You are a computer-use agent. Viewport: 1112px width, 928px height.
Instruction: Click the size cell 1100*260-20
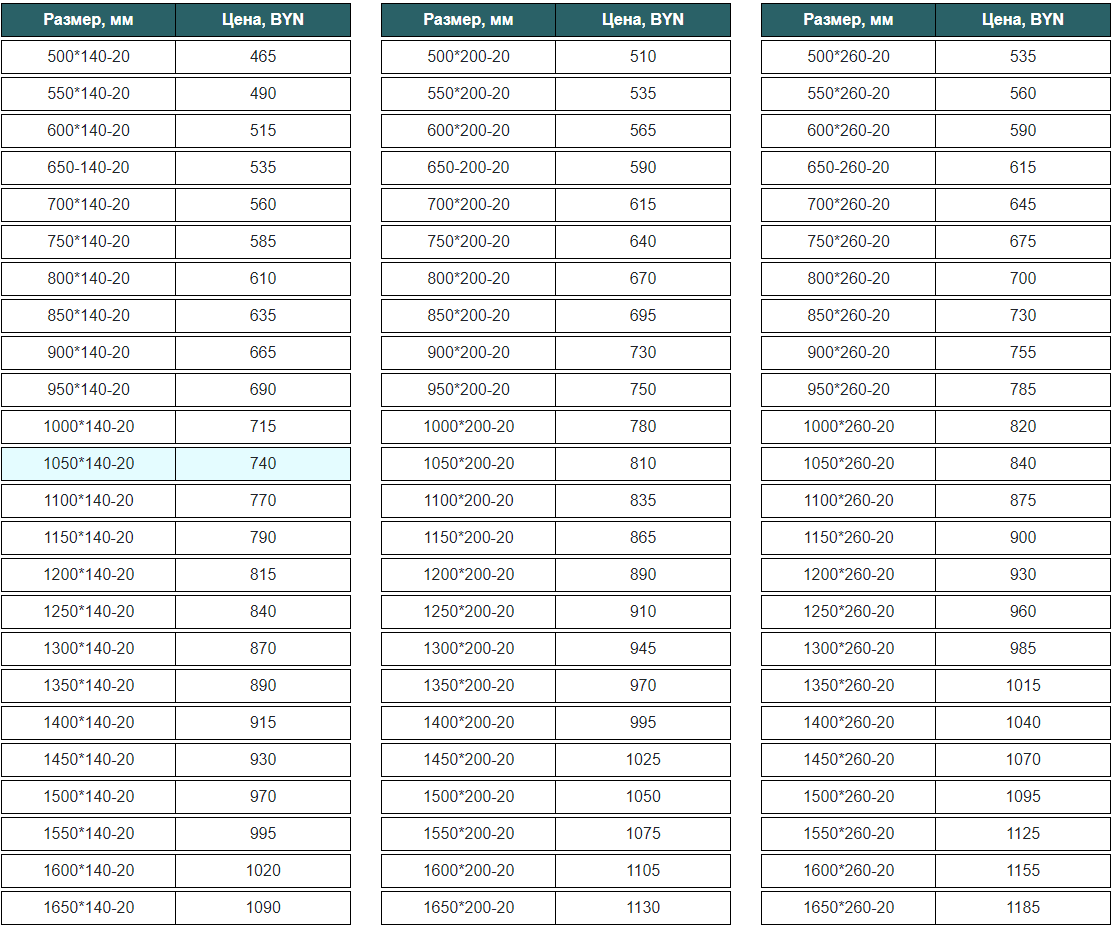pos(849,501)
